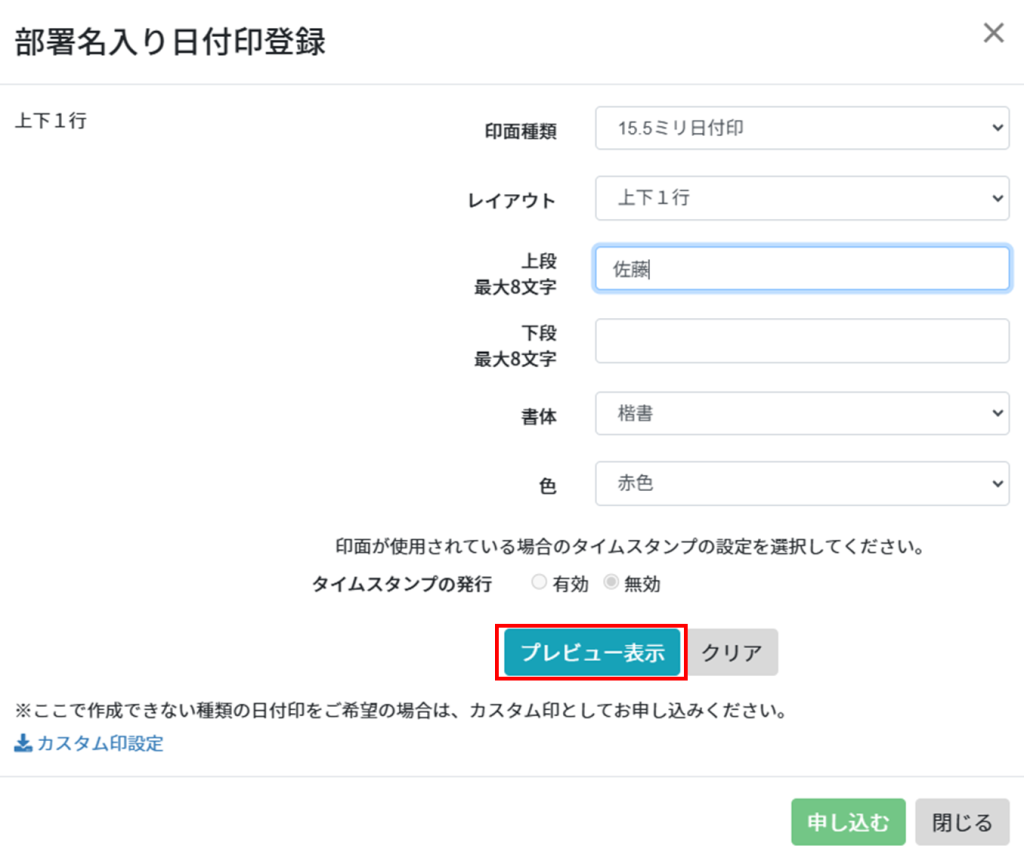
Task: Submit with the 申し込む button
Action: (848, 822)
